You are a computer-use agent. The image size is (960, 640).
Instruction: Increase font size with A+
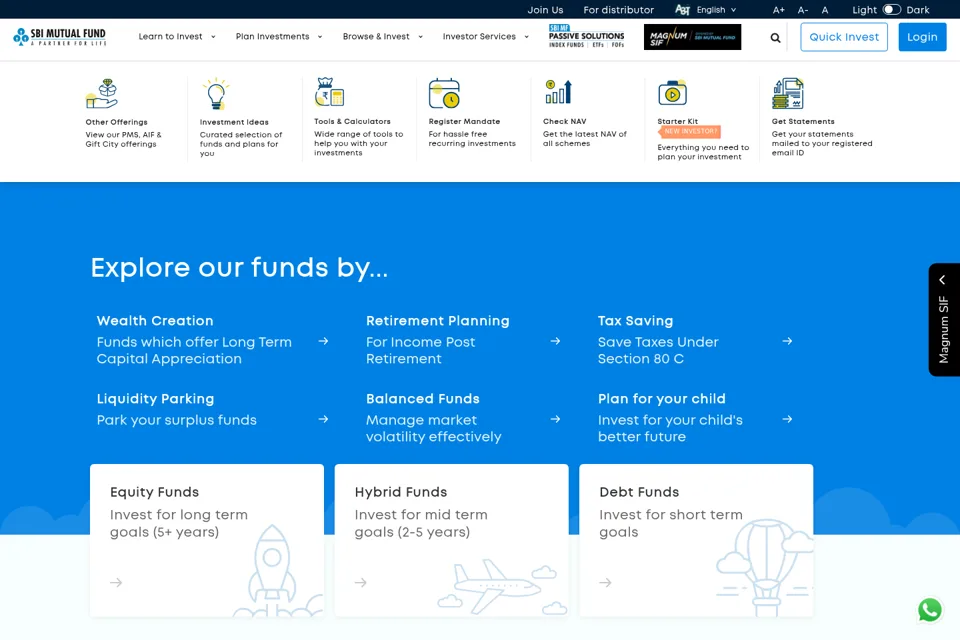(x=778, y=10)
